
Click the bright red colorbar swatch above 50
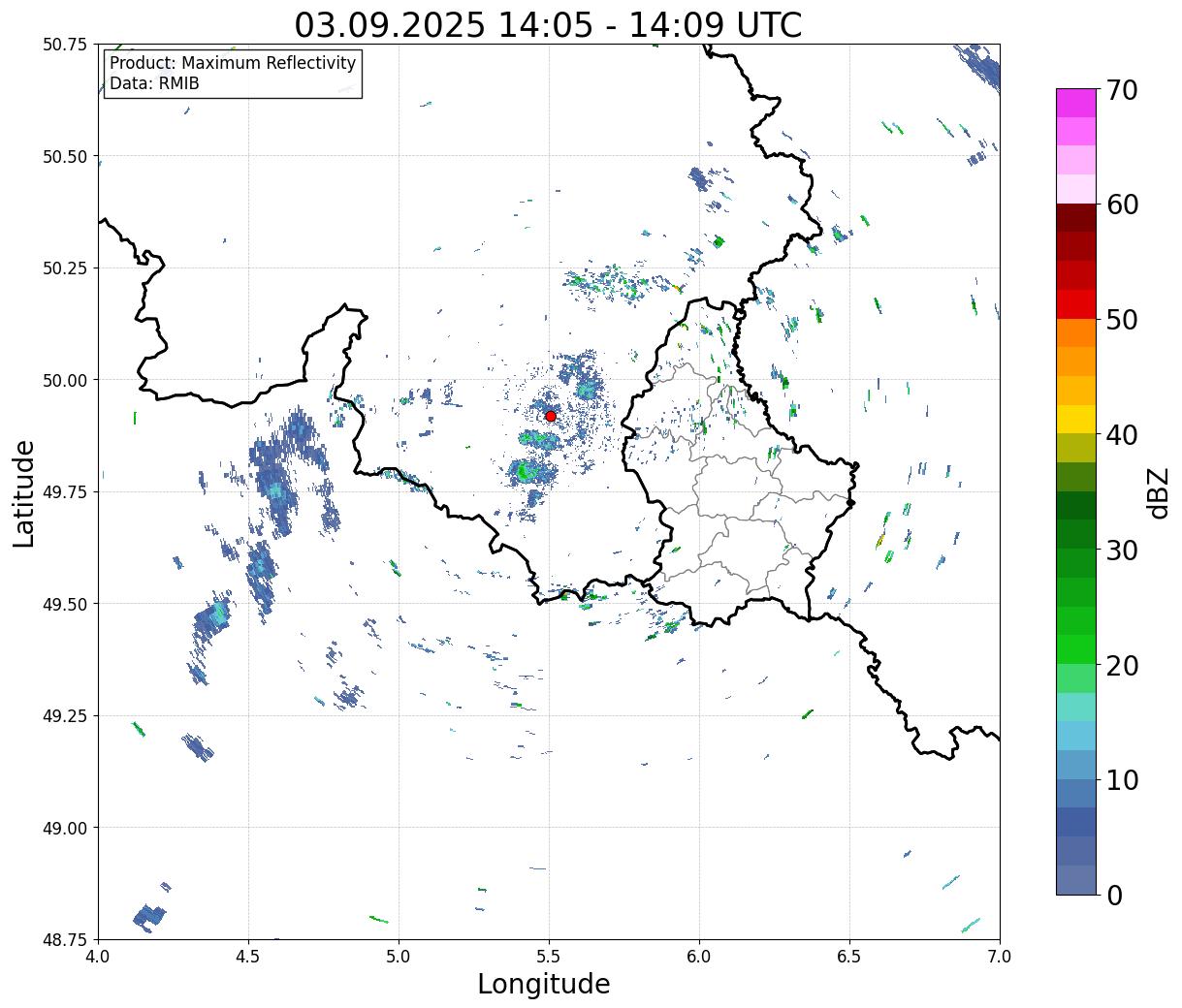pos(1076,304)
